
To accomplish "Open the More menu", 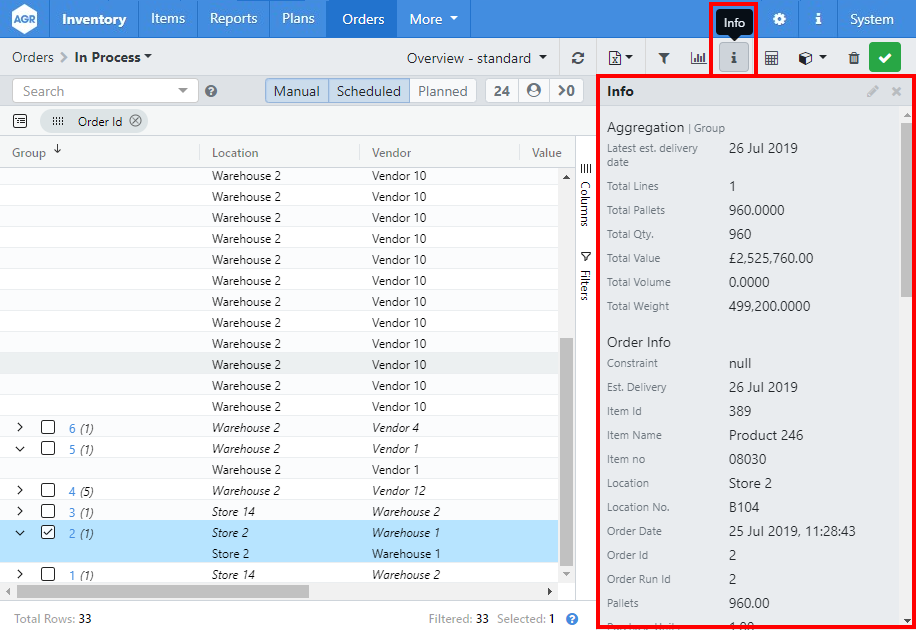I will pos(433,19).
